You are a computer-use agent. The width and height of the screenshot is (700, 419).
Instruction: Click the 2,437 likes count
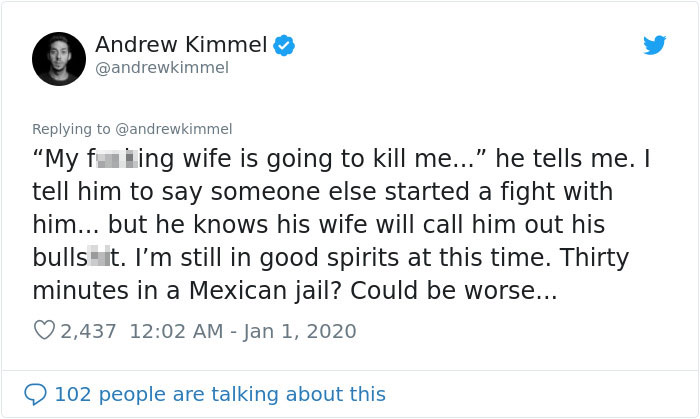pyautogui.click(x=89, y=331)
